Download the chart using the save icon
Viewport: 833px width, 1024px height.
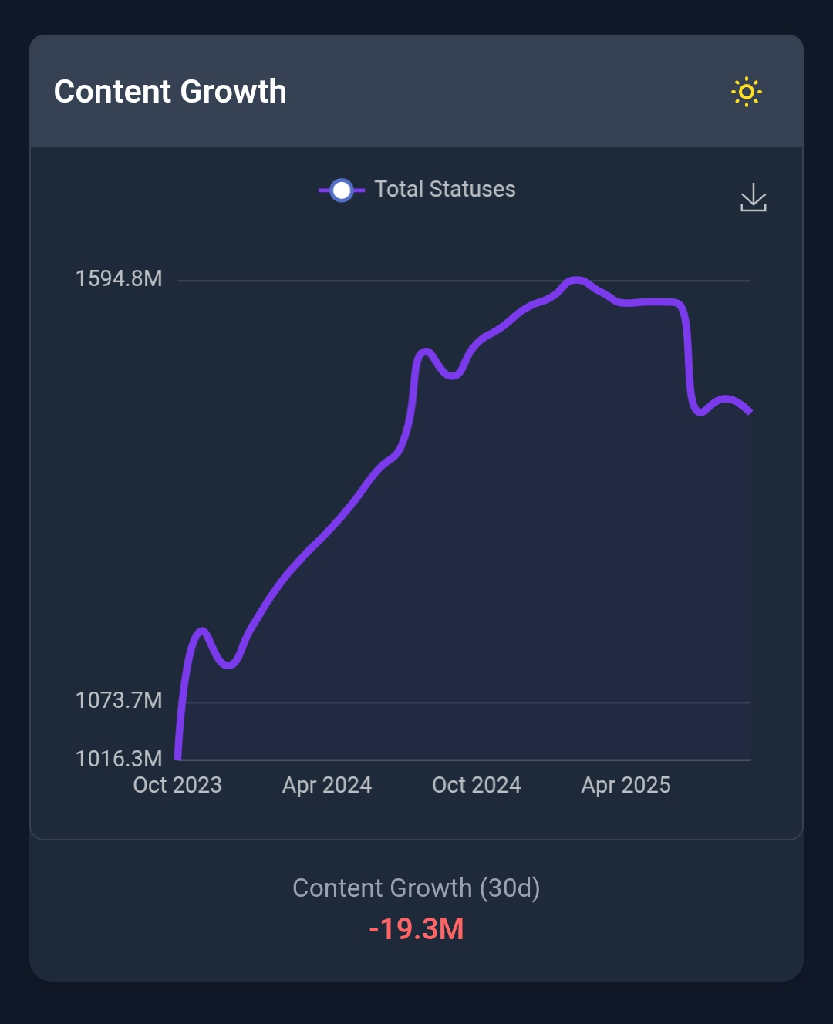tap(753, 198)
